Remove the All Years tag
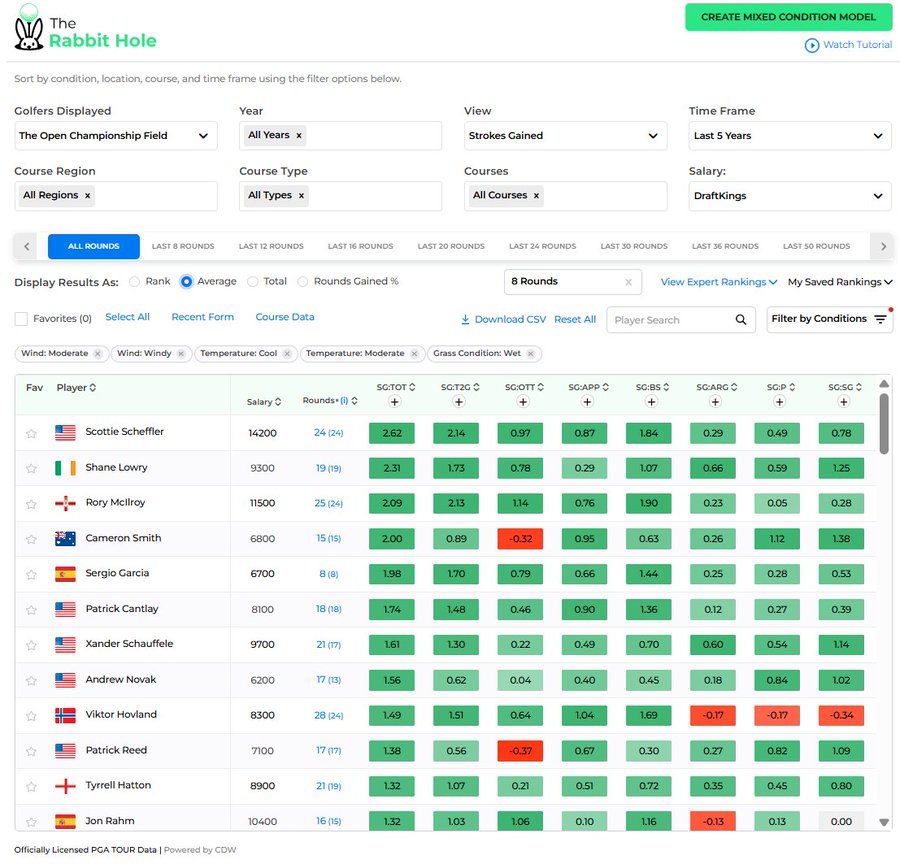 point(298,135)
